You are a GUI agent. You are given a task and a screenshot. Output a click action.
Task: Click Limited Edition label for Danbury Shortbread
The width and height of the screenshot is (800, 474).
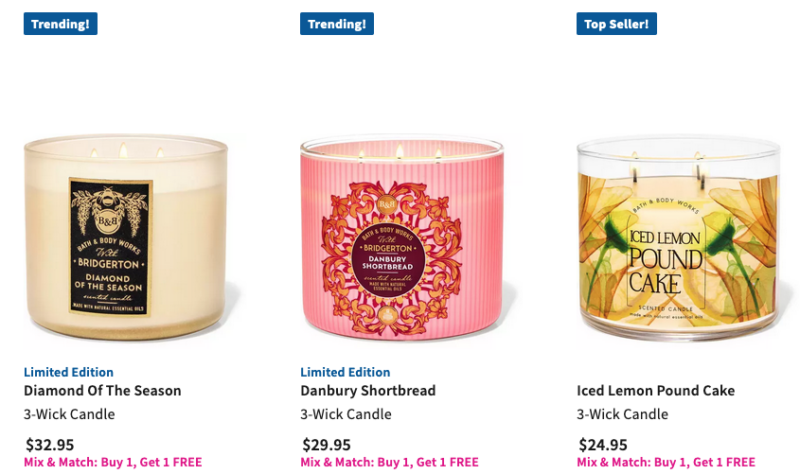345,372
